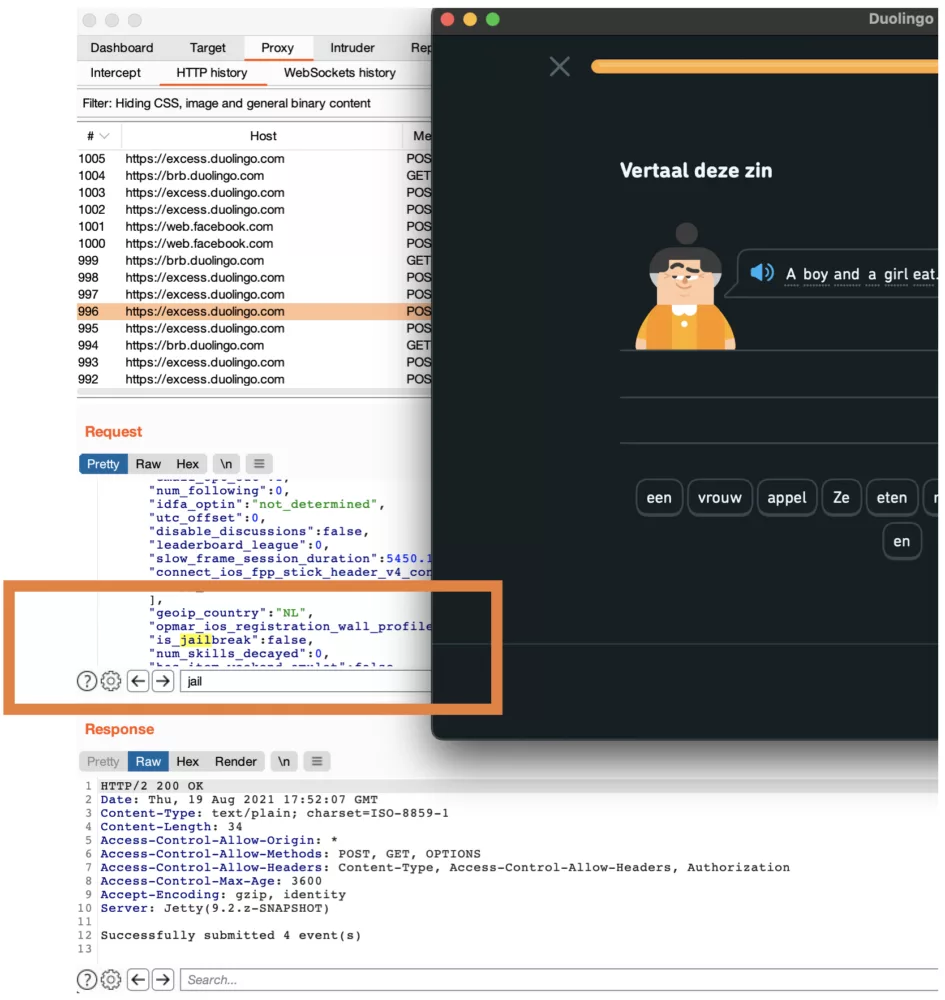Click the 'geoip_country' line in Request
The height and width of the screenshot is (1000, 945).
pyautogui.click(x=231, y=613)
